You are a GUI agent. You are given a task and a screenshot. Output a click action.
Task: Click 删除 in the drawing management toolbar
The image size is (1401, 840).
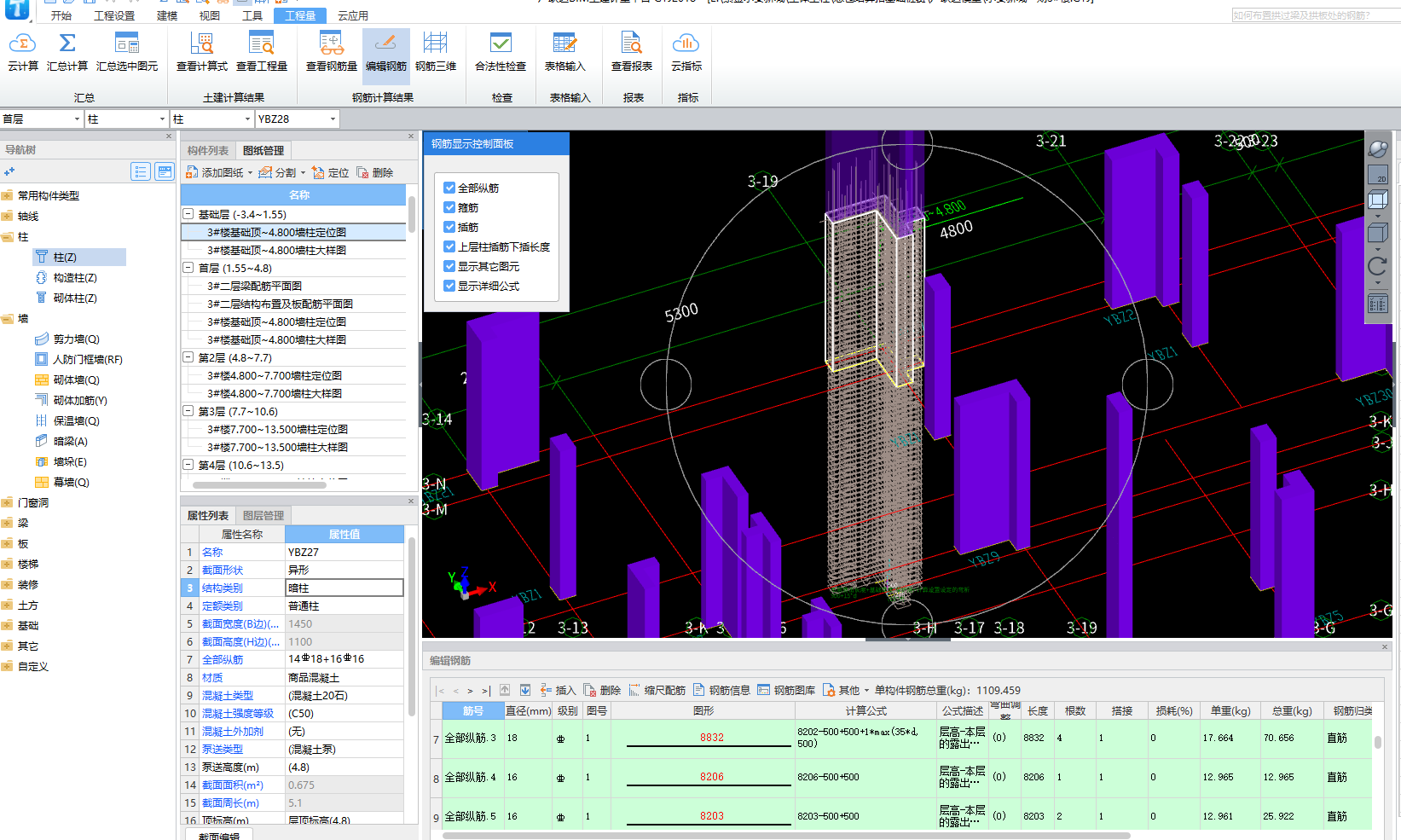375,172
